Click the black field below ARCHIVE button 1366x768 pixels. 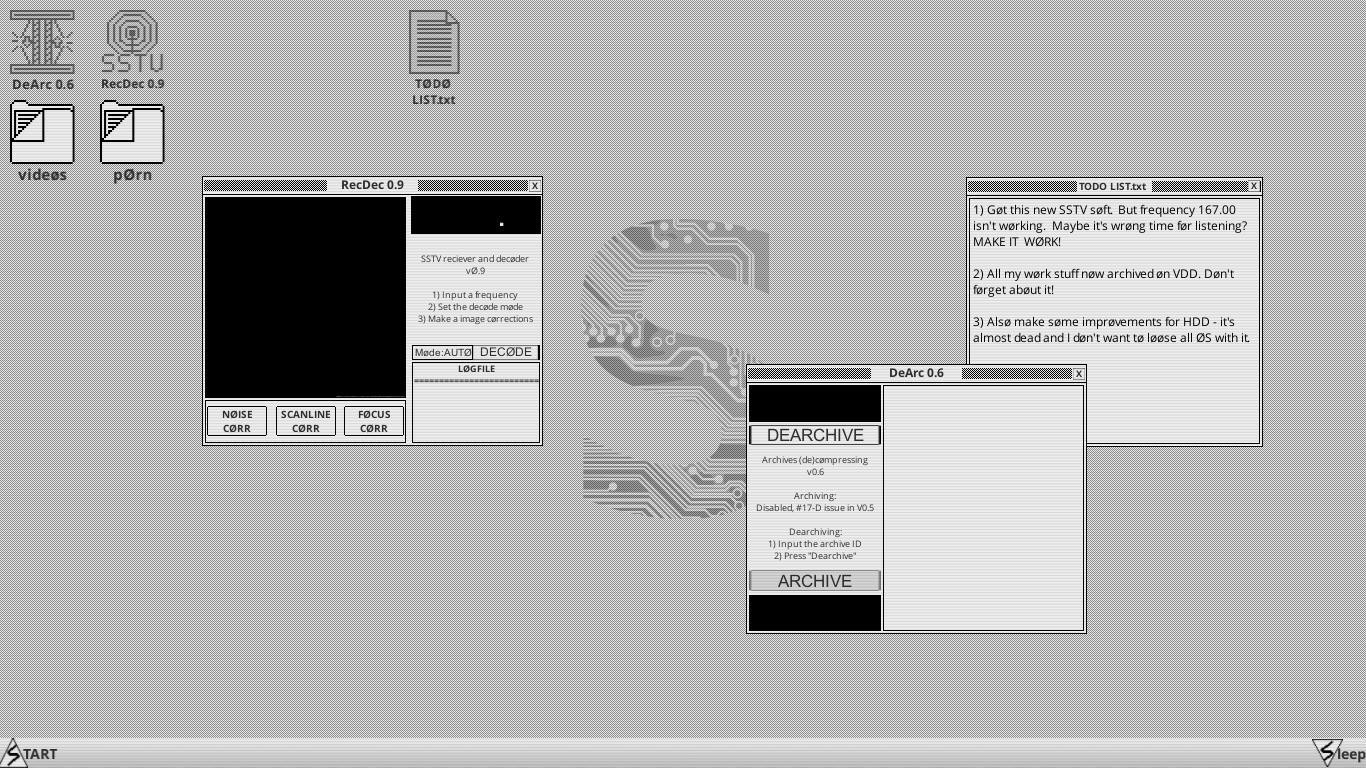[x=815, y=612]
